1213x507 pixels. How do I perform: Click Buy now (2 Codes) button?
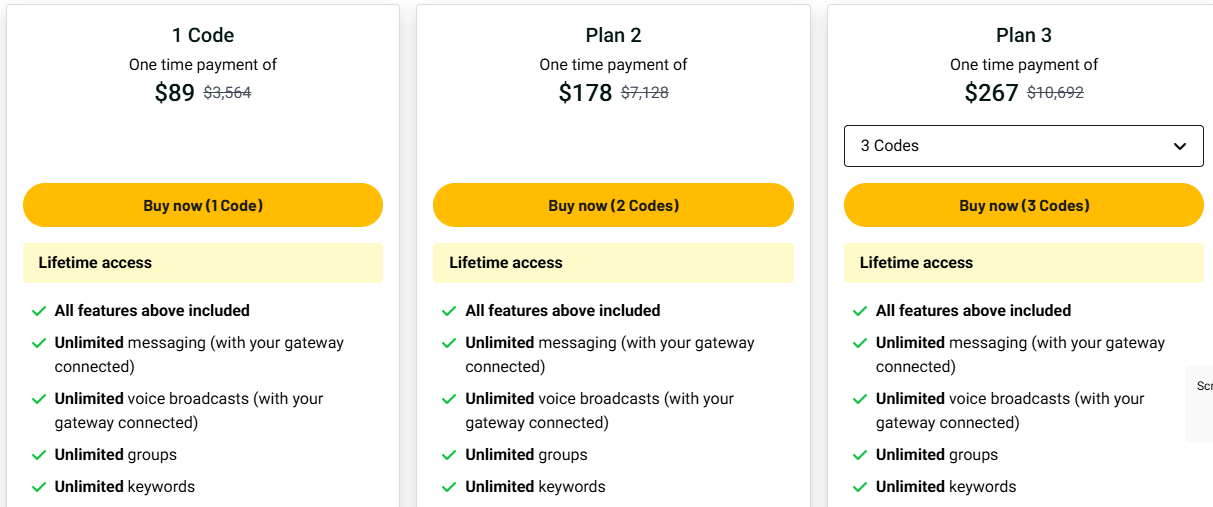pos(613,205)
